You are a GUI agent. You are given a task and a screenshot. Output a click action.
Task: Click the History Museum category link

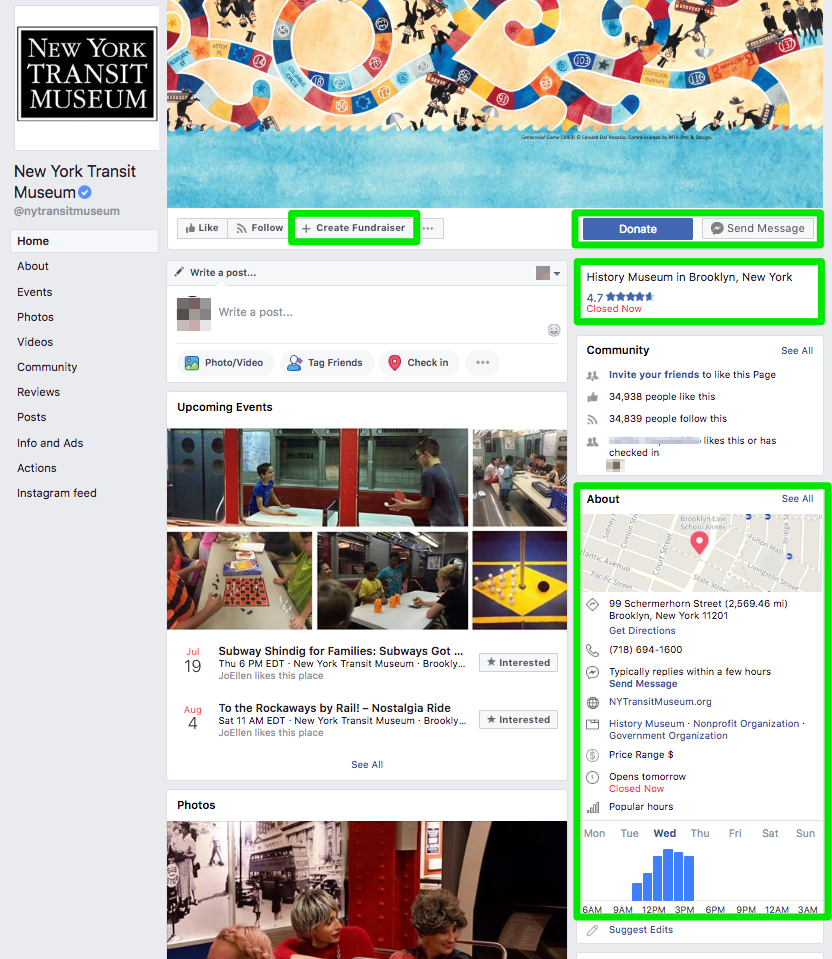pos(646,724)
